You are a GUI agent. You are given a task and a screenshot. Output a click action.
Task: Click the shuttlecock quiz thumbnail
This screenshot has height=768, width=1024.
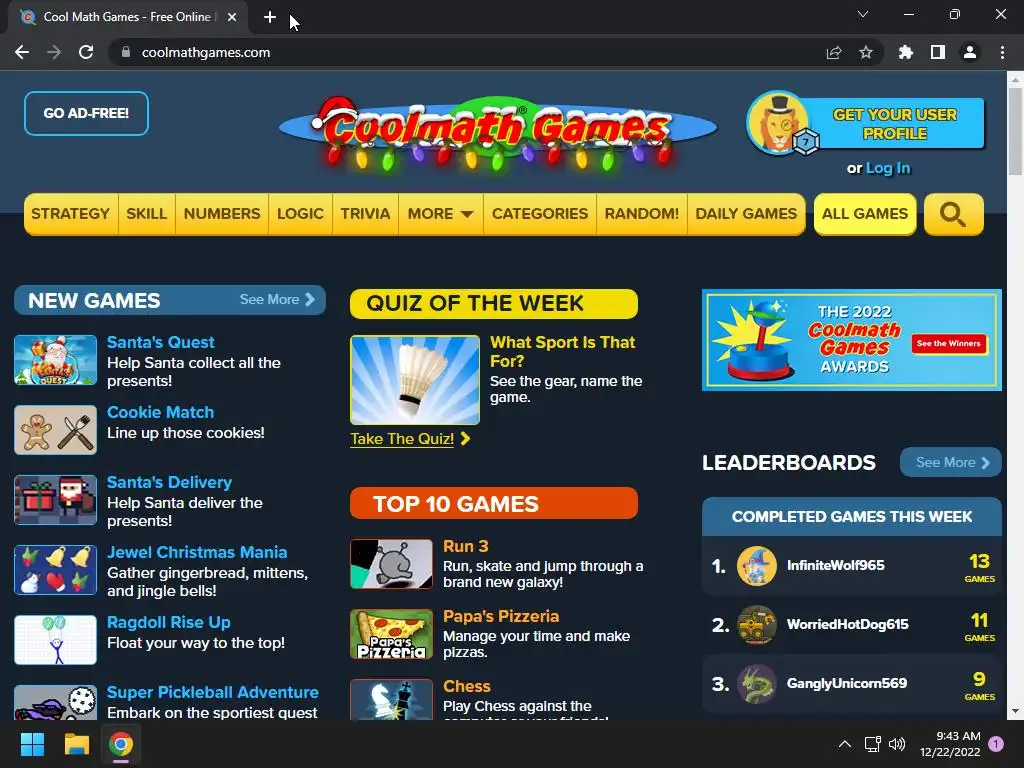[x=415, y=380]
